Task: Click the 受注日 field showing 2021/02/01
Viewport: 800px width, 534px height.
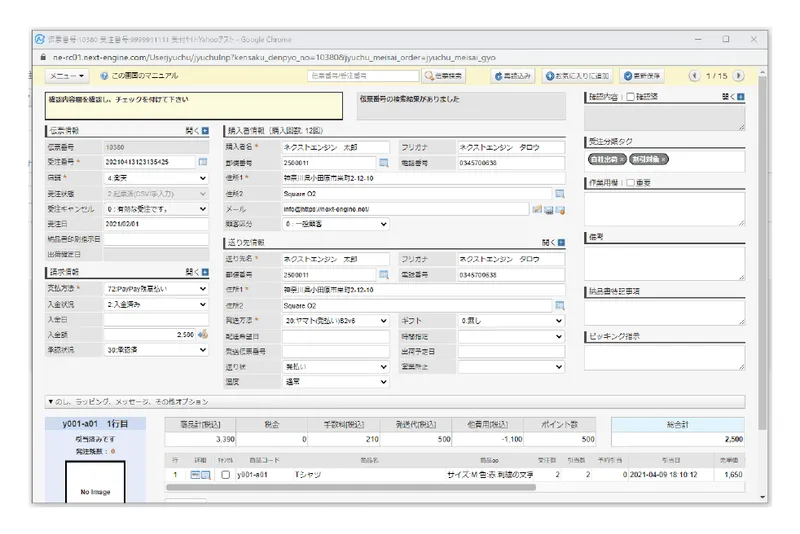Action: pos(156,224)
